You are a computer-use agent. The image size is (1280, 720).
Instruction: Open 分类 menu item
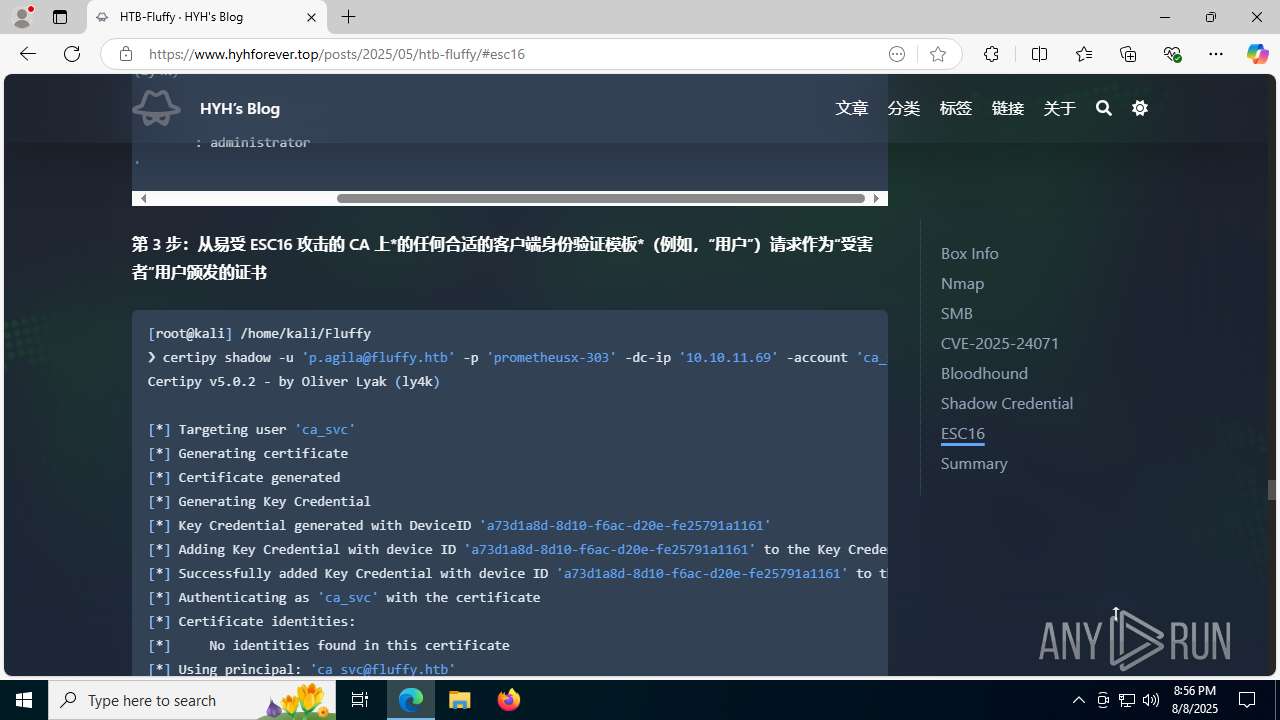click(904, 108)
